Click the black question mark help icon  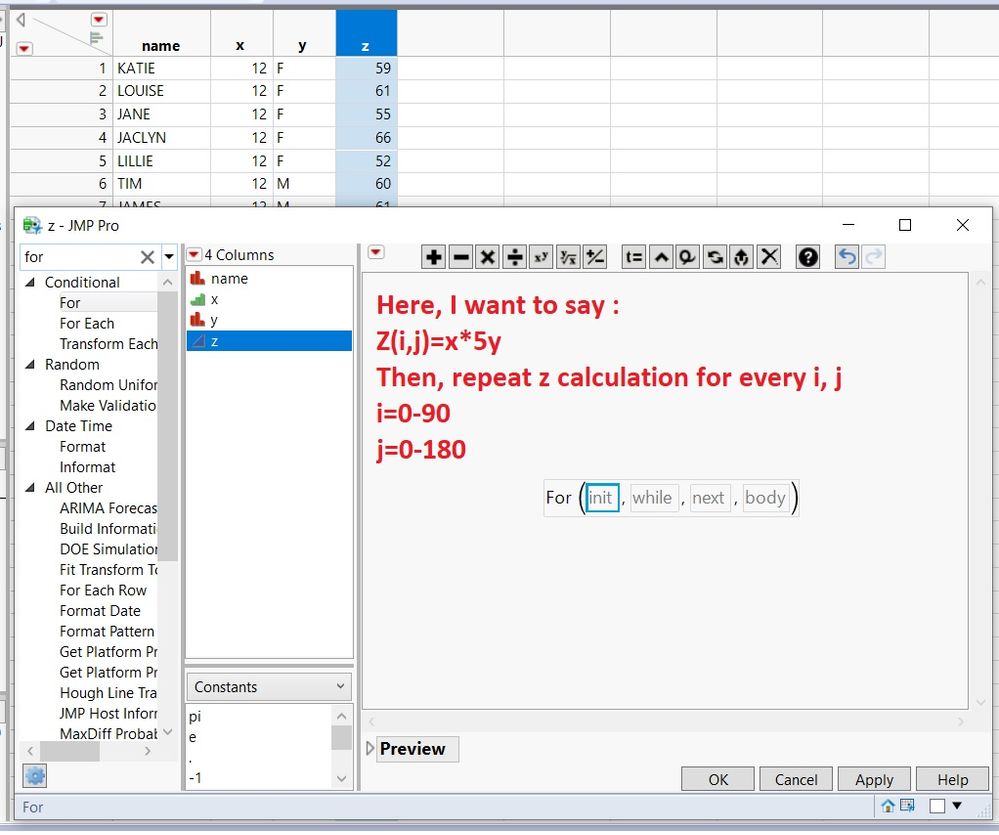point(808,257)
